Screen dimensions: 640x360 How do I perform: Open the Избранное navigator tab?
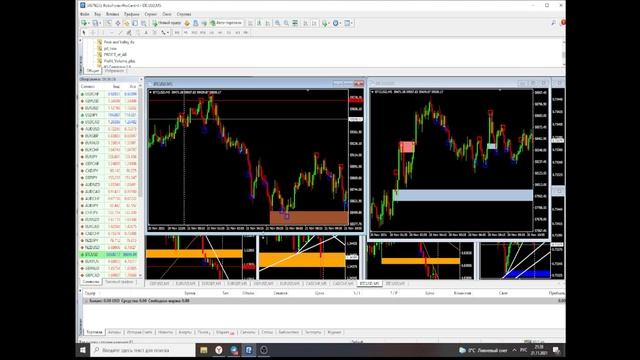coord(114,71)
